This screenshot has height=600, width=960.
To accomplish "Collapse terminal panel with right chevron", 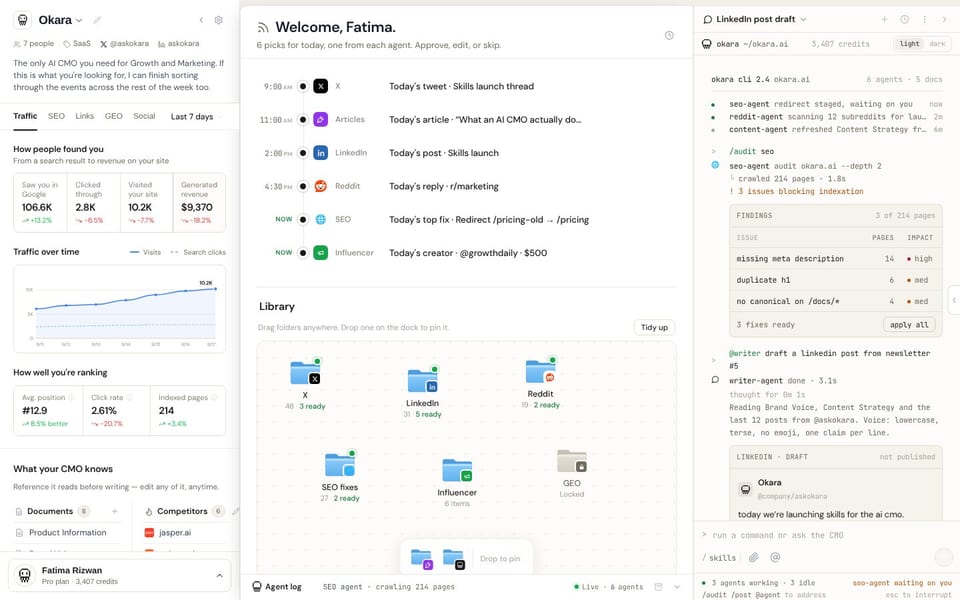I will click(943, 20).
